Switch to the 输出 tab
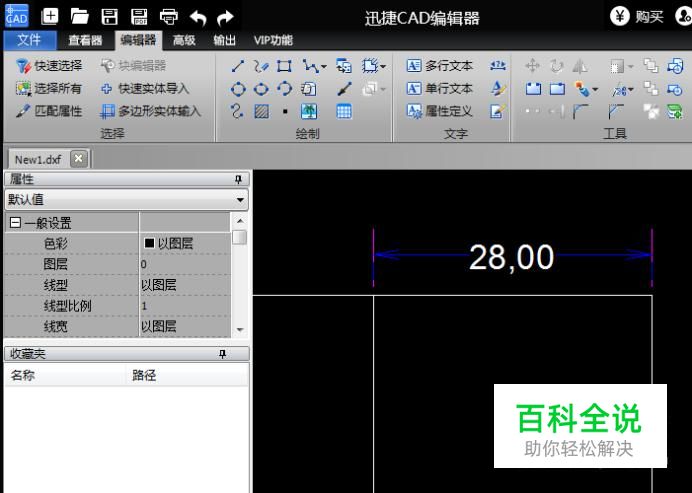This screenshot has height=493, width=692. point(224,40)
